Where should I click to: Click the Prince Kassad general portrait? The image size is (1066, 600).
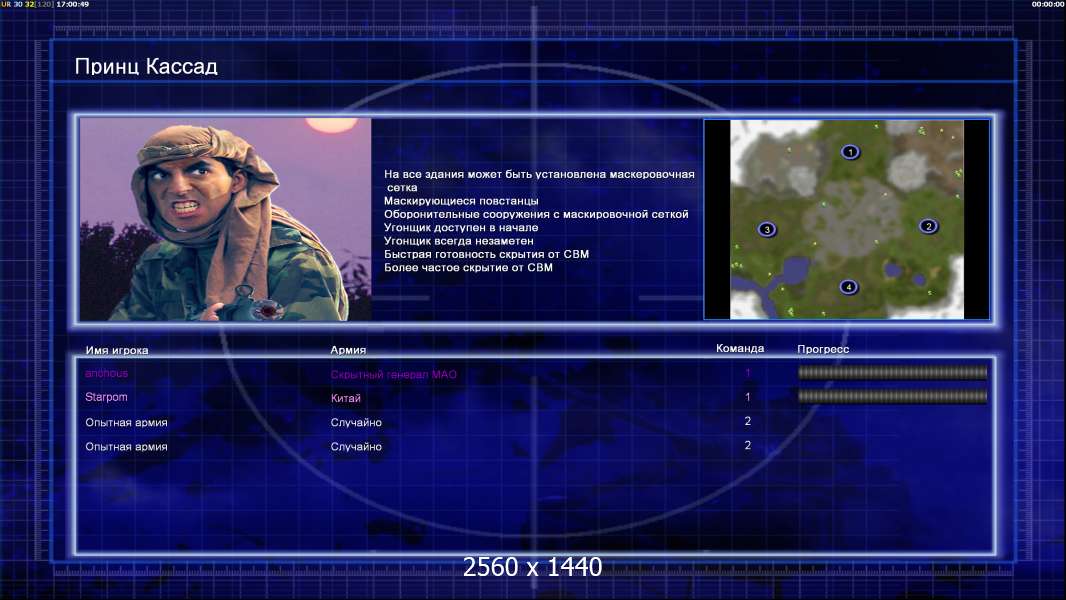(226, 219)
